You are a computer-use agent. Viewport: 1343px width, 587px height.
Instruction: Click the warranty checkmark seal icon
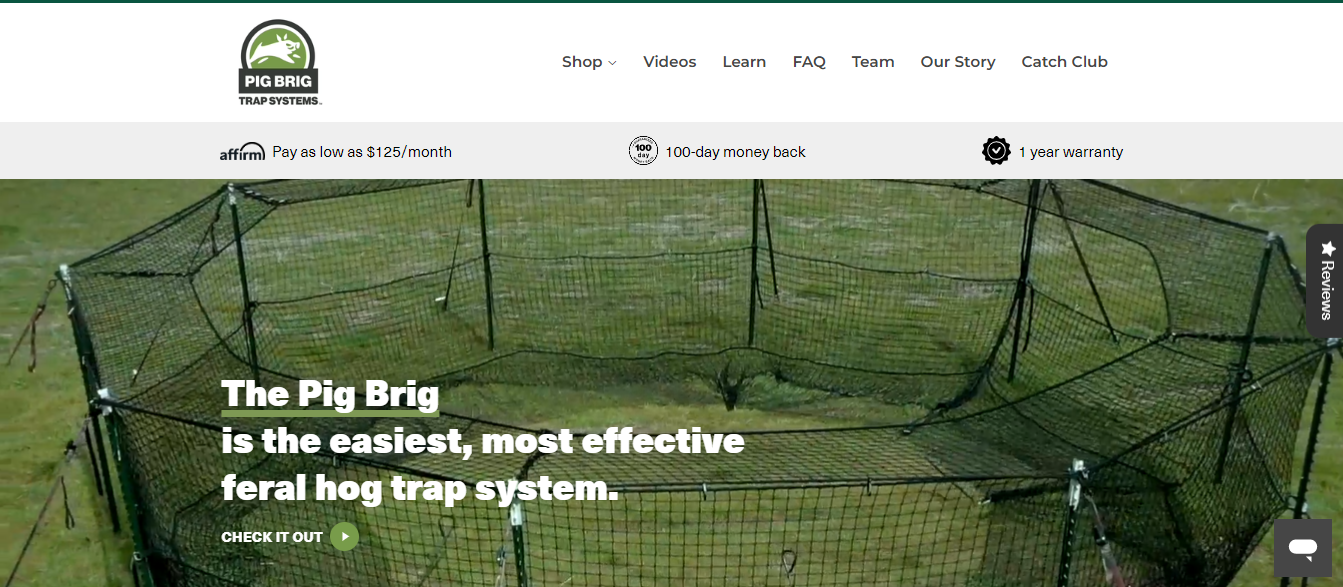click(996, 151)
